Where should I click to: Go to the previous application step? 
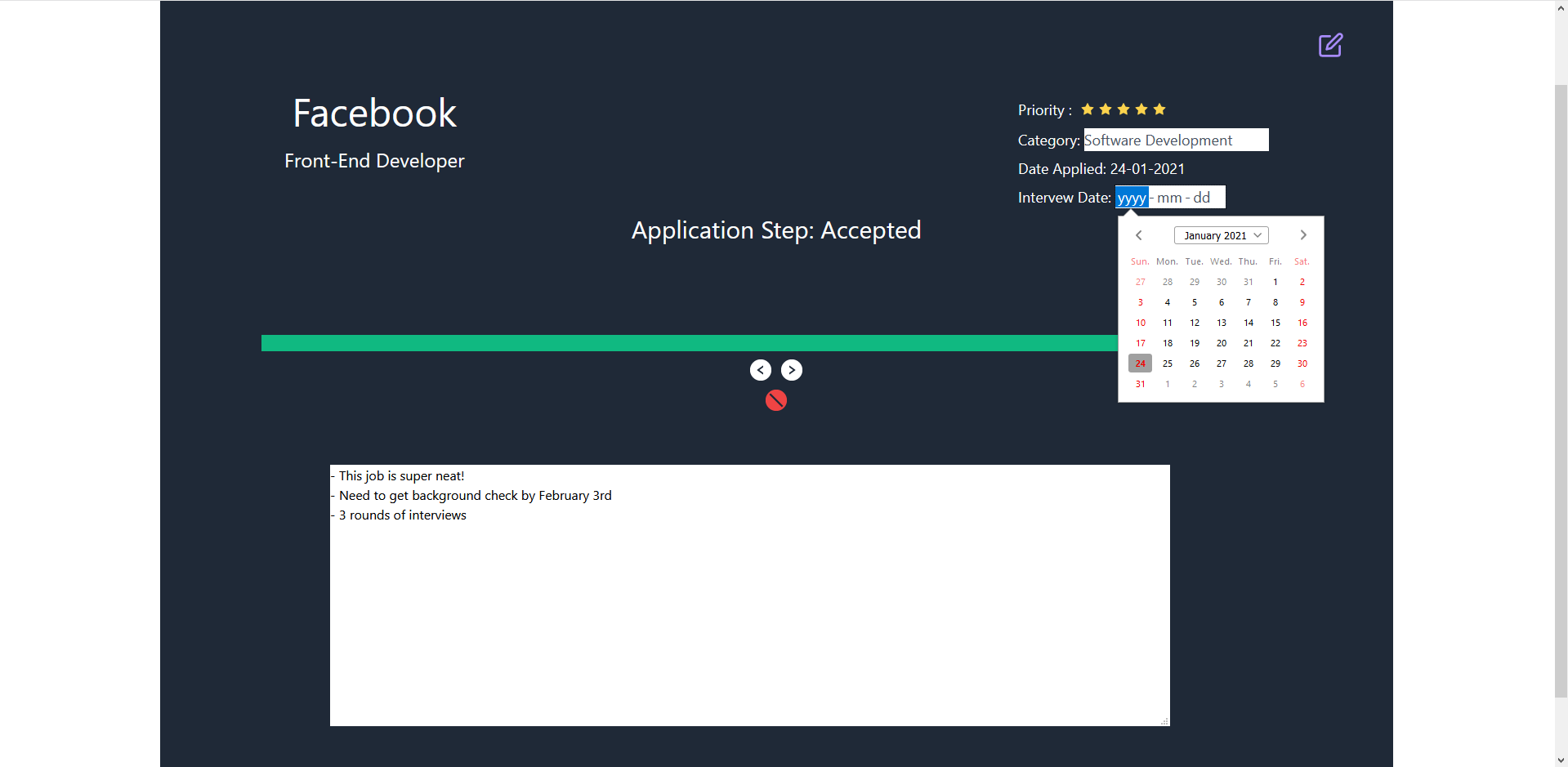pos(761,370)
